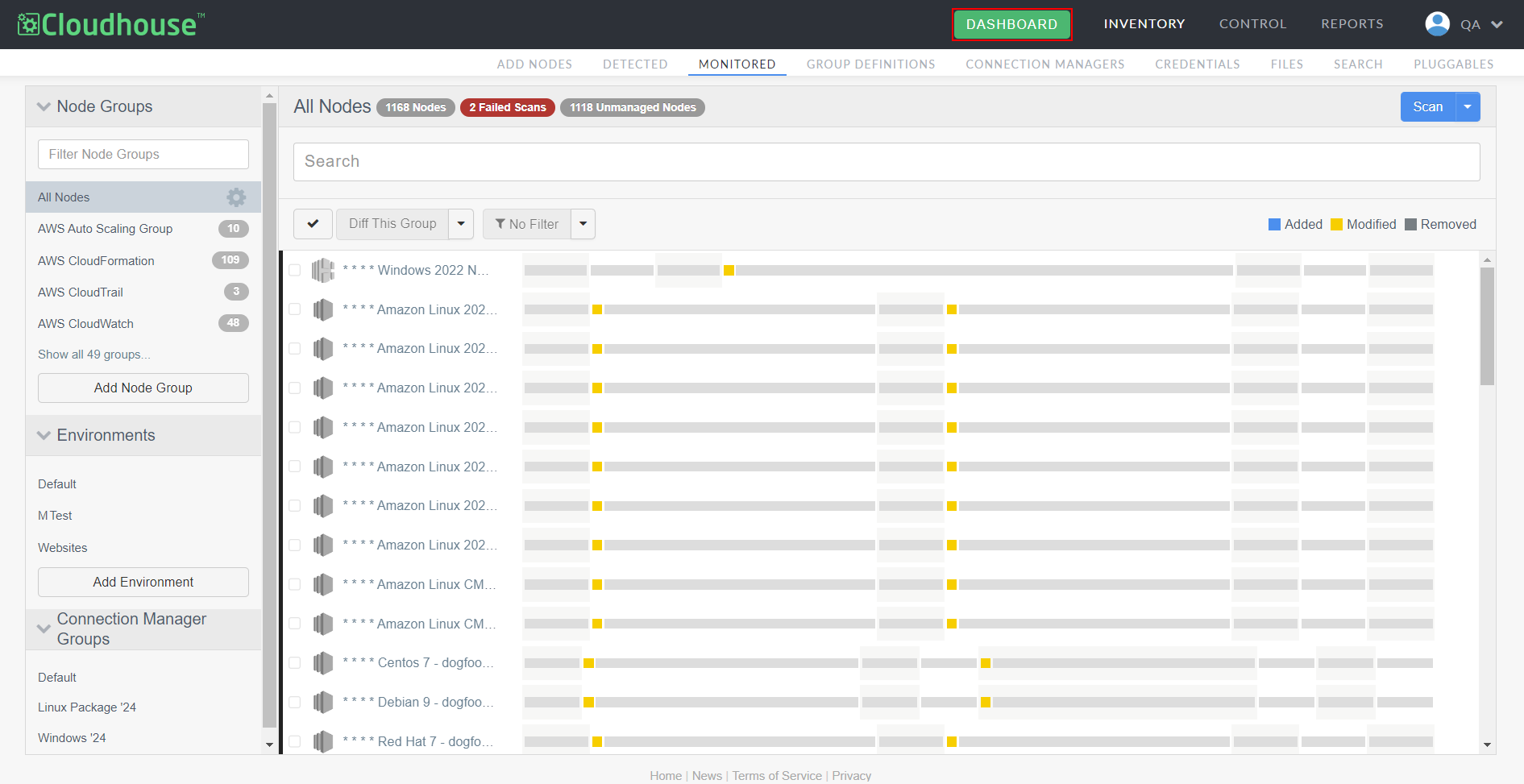Select the Websites environment
Image resolution: width=1524 pixels, height=784 pixels.
pos(63,548)
